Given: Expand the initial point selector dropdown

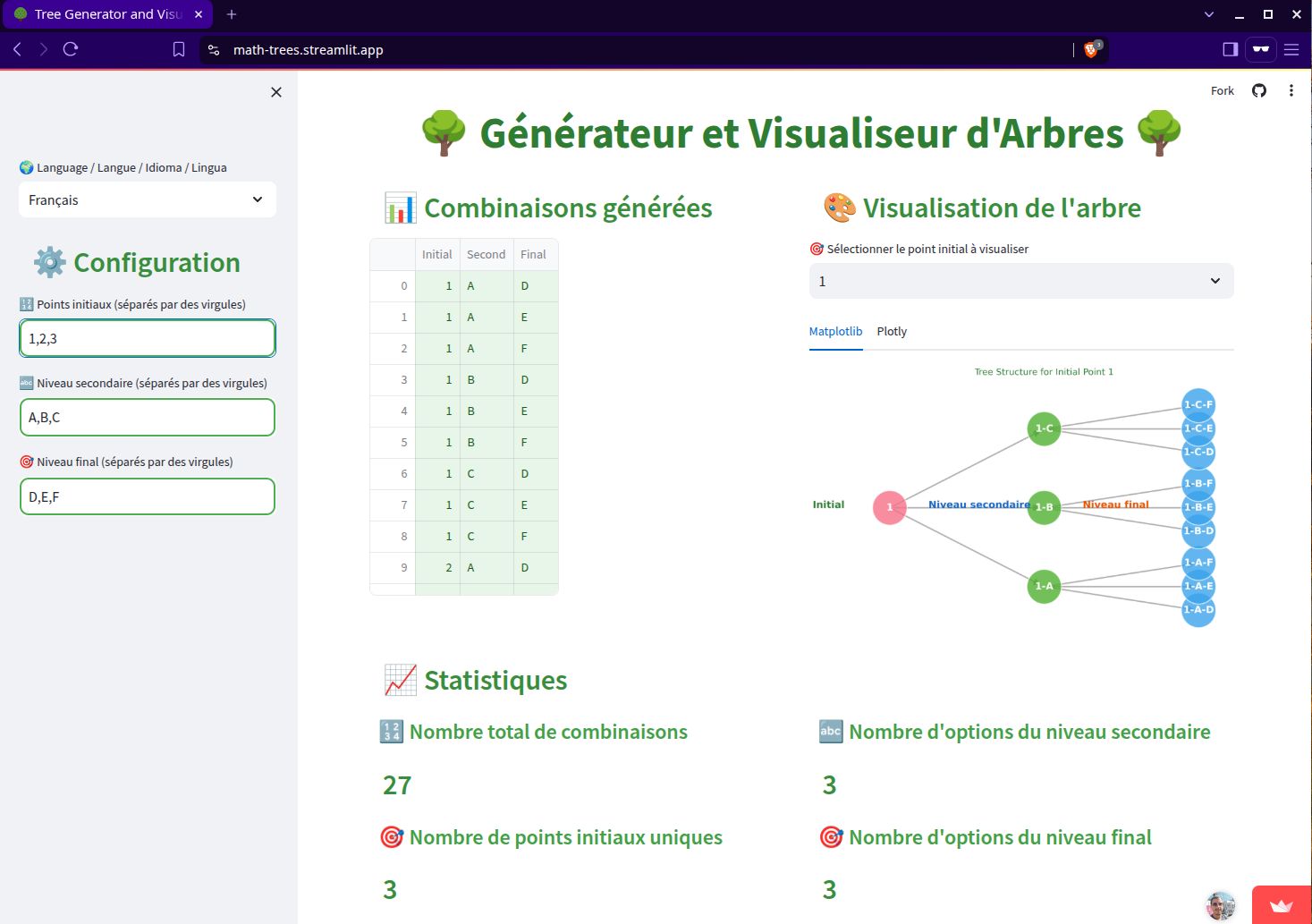Looking at the screenshot, I should click(x=1020, y=281).
